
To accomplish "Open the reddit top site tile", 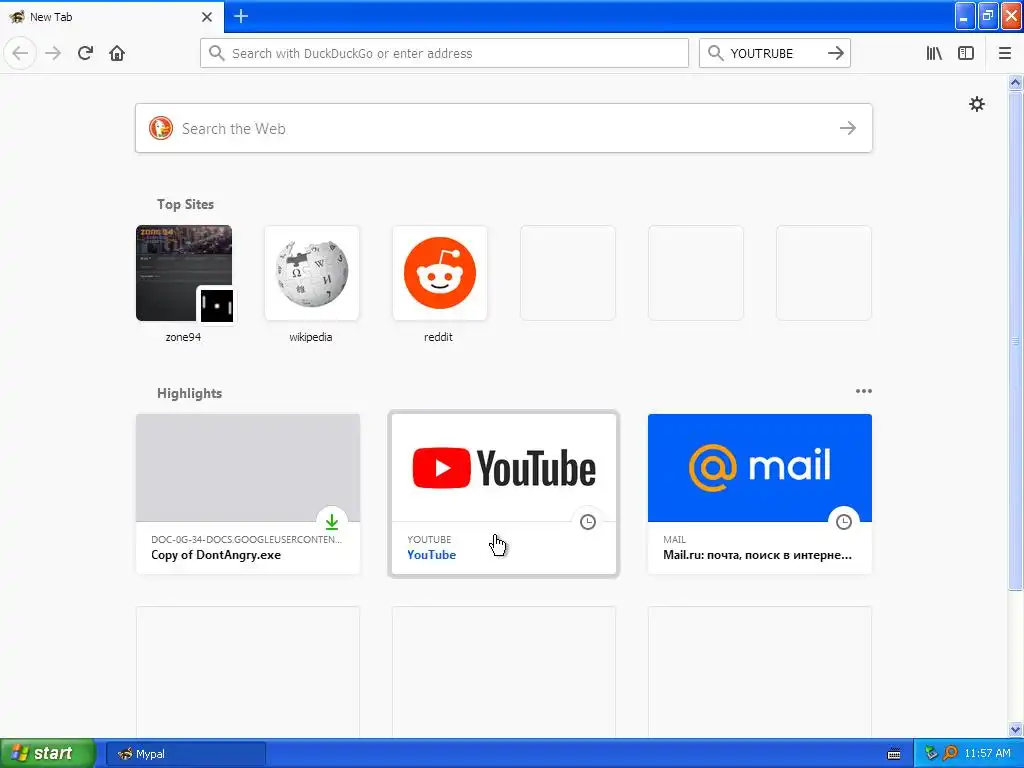I will point(439,283).
